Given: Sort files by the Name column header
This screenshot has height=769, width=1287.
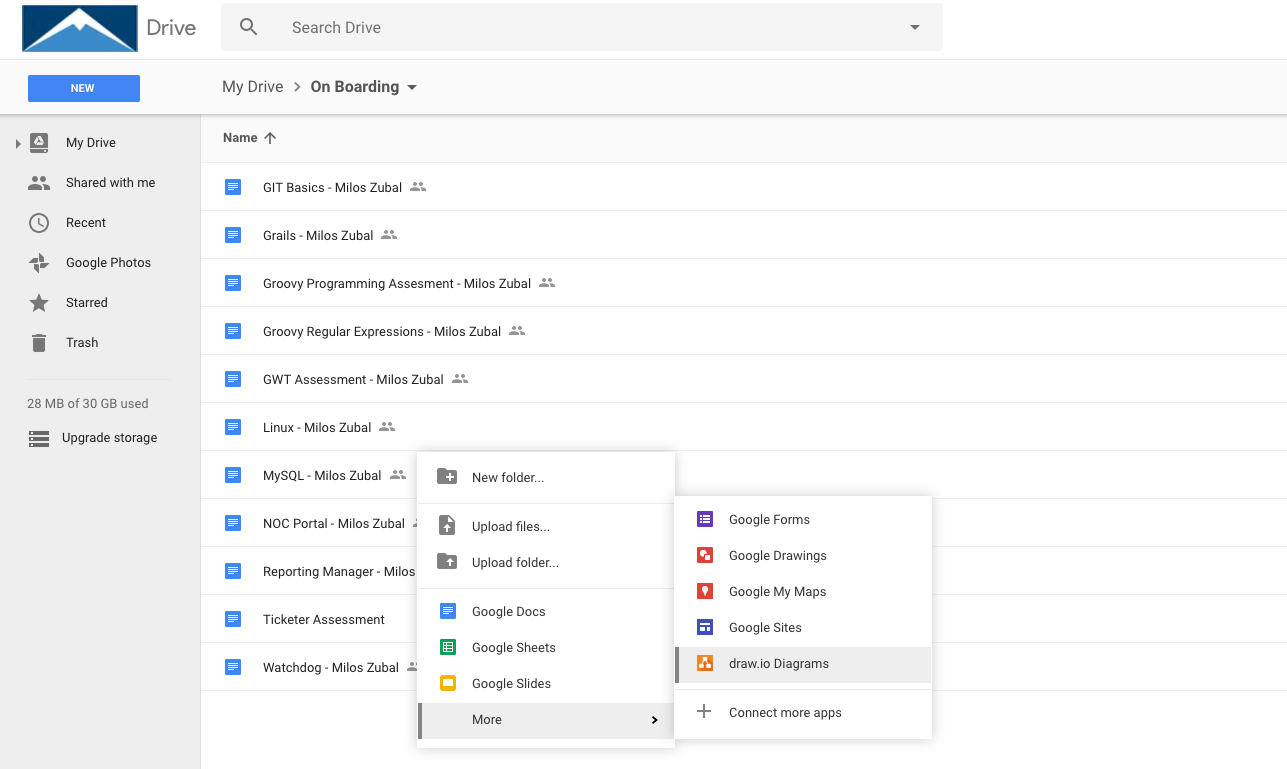Looking at the screenshot, I should point(240,138).
